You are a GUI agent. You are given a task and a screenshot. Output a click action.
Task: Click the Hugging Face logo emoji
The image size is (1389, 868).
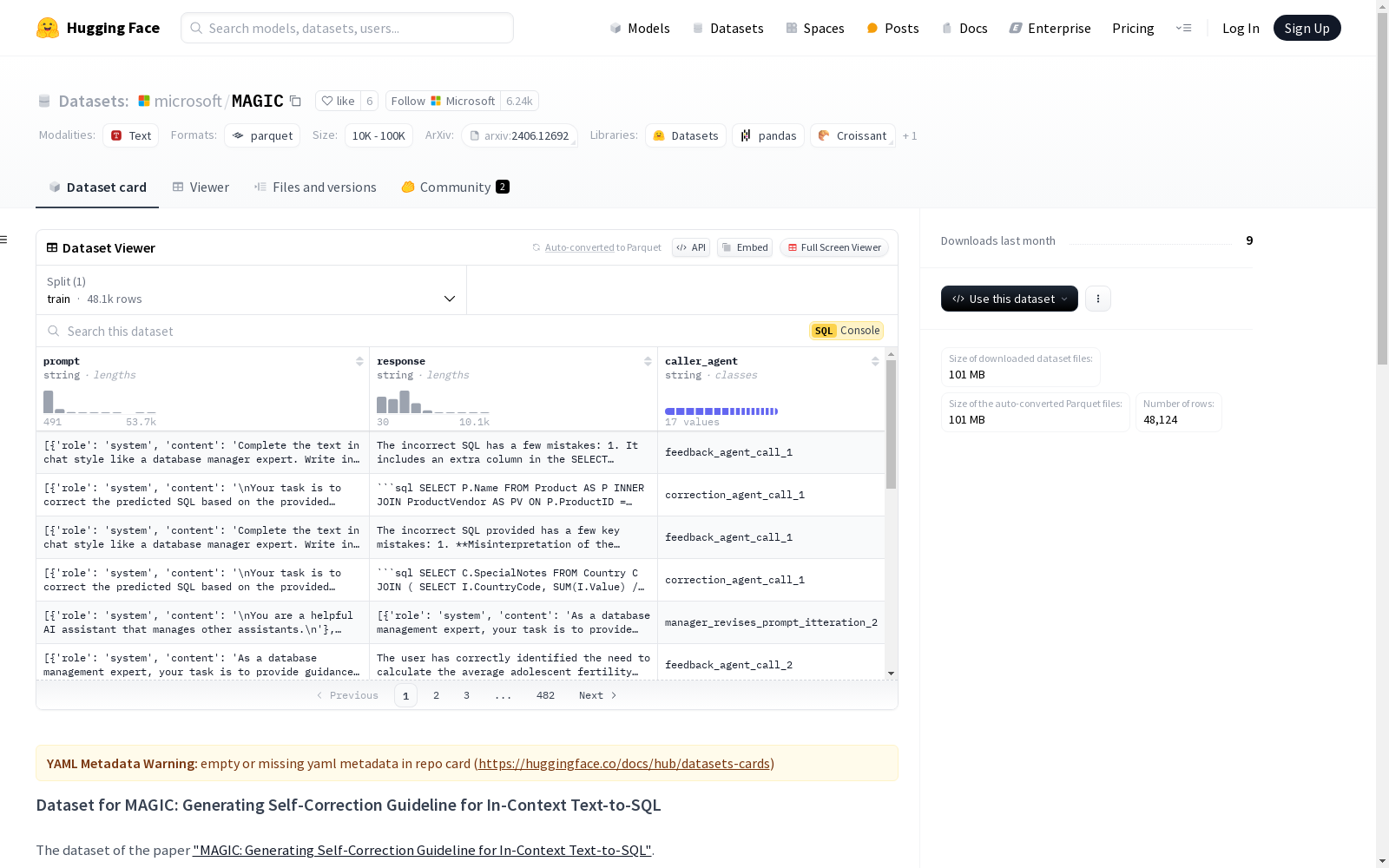[48, 28]
